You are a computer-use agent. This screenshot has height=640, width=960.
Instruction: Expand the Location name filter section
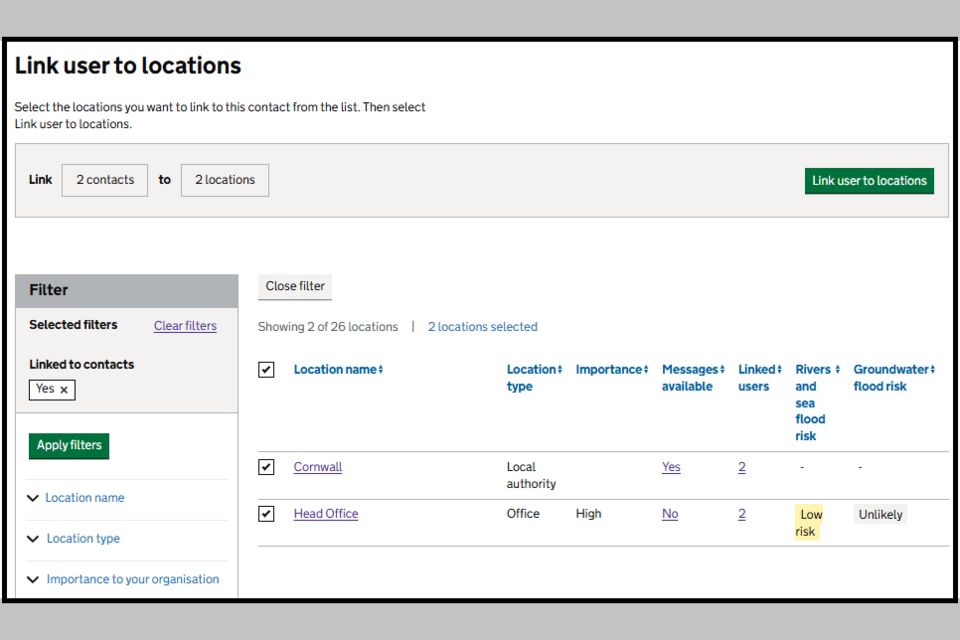tap(84, 498)
